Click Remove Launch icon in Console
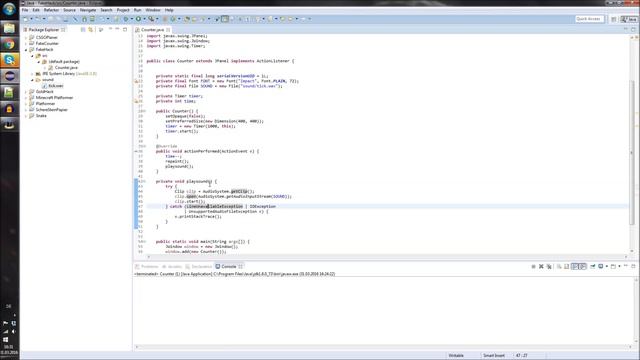 tap(541, 267)
